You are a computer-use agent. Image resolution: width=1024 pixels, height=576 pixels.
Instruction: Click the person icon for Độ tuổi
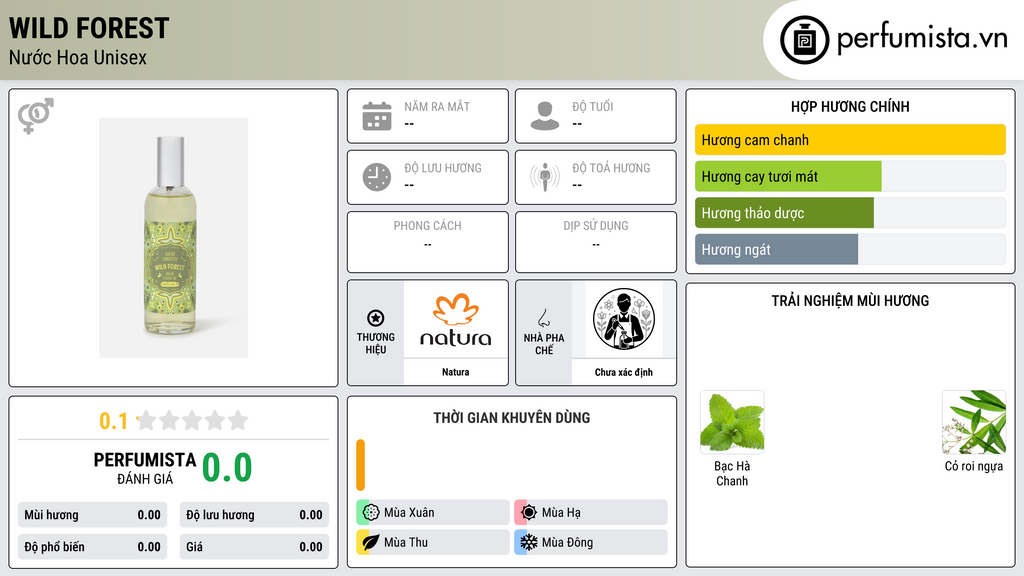545,116
